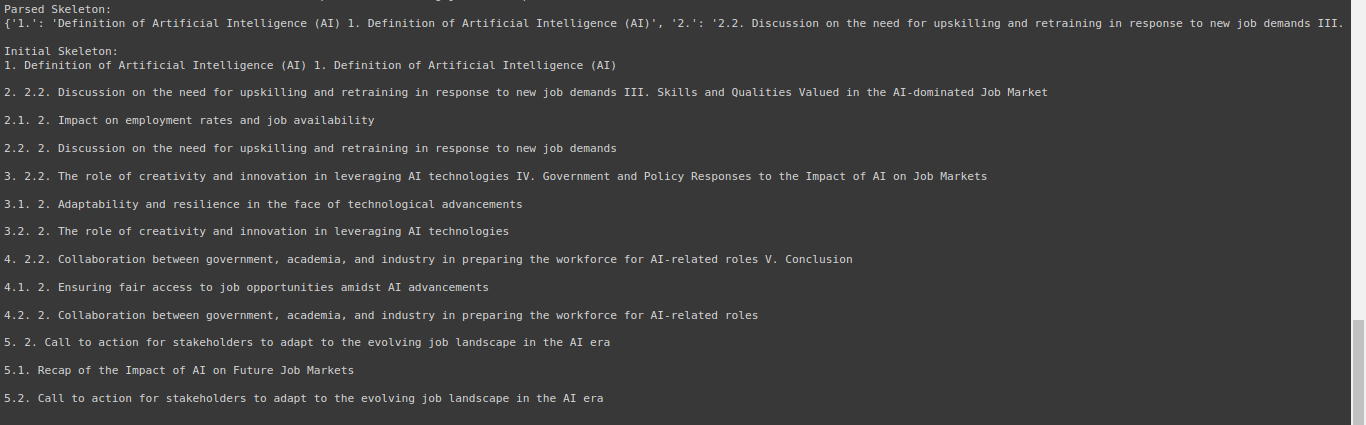1366x425 pixels.
Task: Click line '5. 2. Call to action for stakeholders'
Action: click(x=307, y=343)
